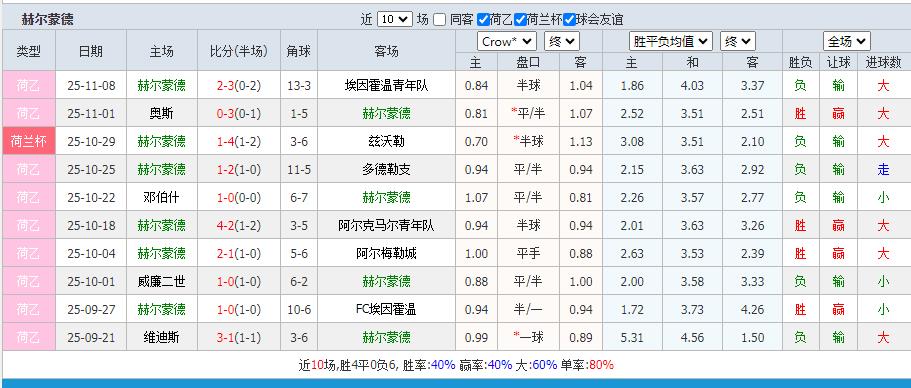Click home odds value 5.31

(x=632, y=337)
